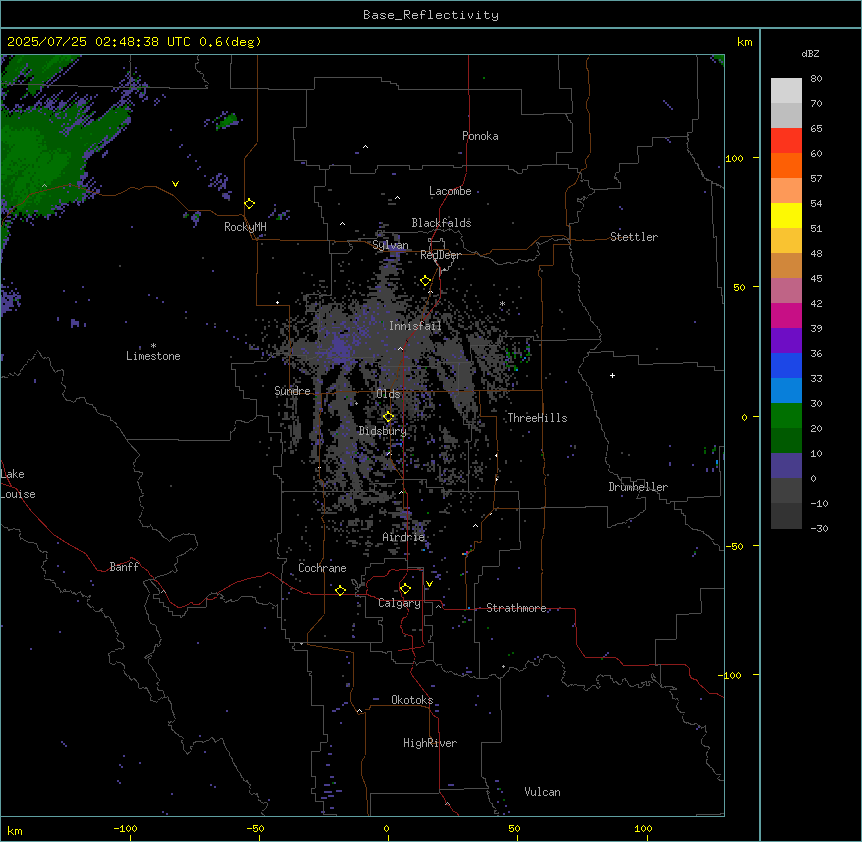The image size is (862, 842).
Task: Click the dBZ legend heading
Action: [810, 53]
